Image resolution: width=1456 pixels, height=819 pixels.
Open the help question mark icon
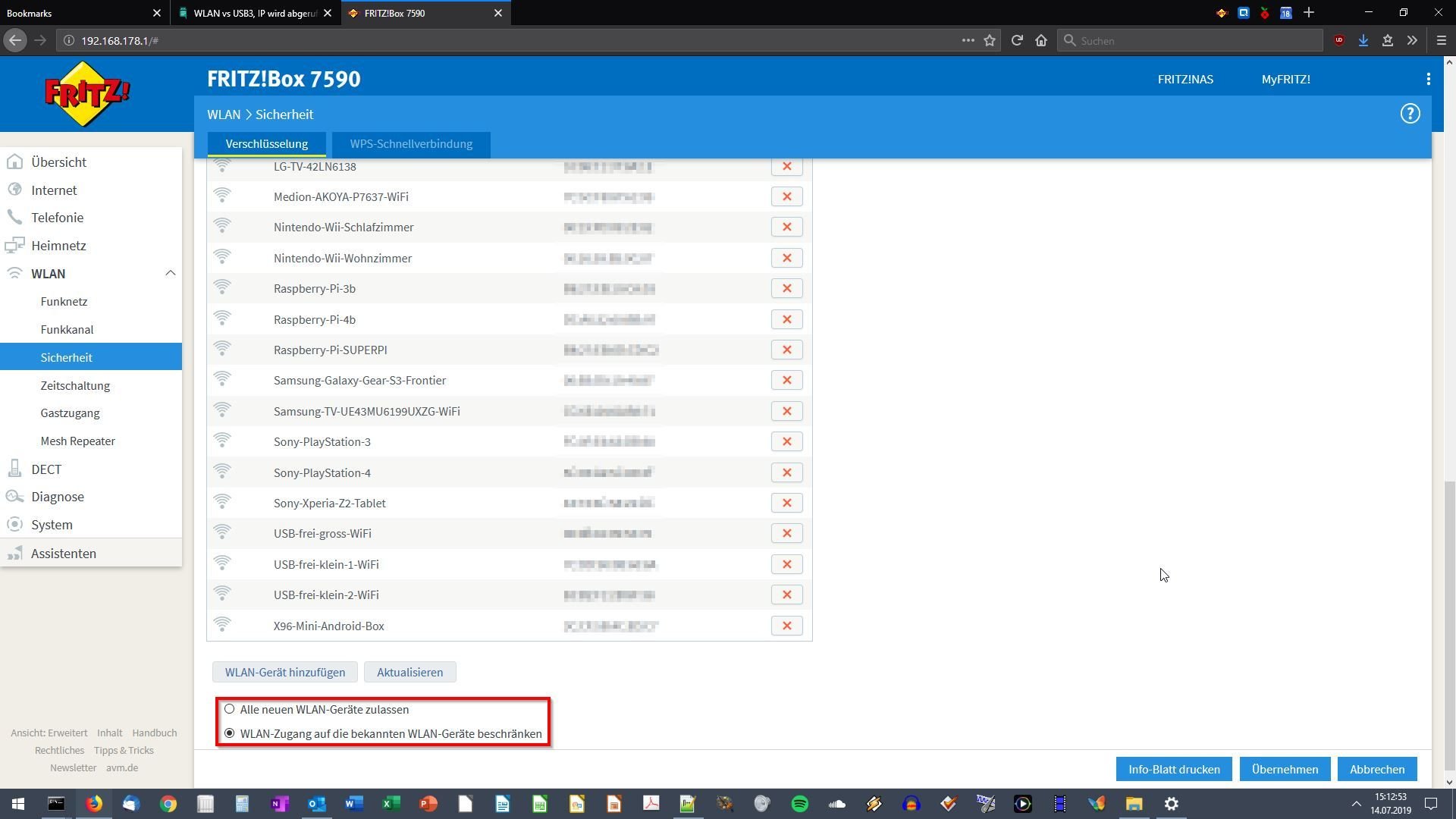tap(1410, 114)
